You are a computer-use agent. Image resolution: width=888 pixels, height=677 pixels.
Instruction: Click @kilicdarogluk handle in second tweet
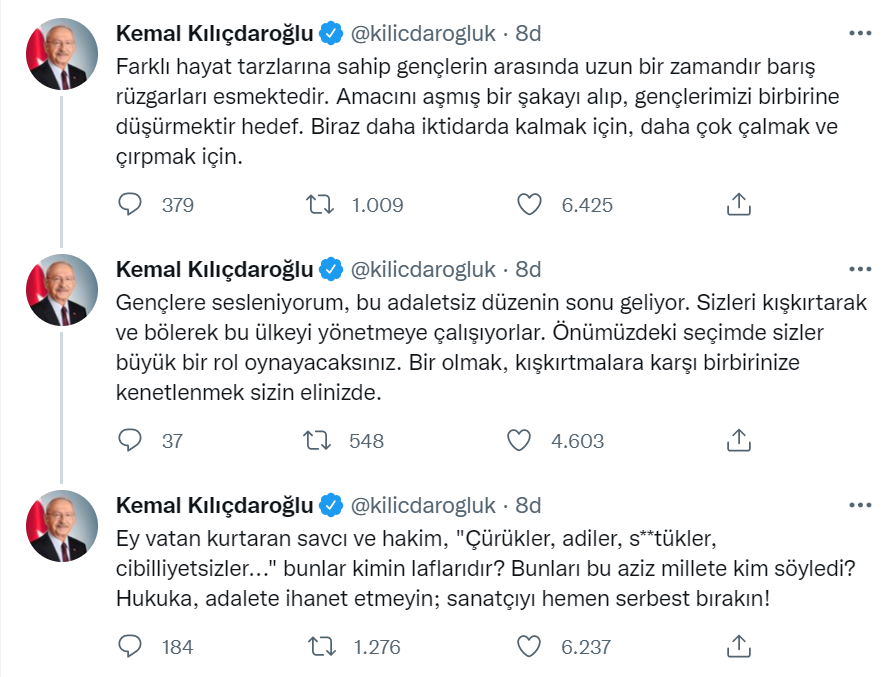[x=422, y=269]
